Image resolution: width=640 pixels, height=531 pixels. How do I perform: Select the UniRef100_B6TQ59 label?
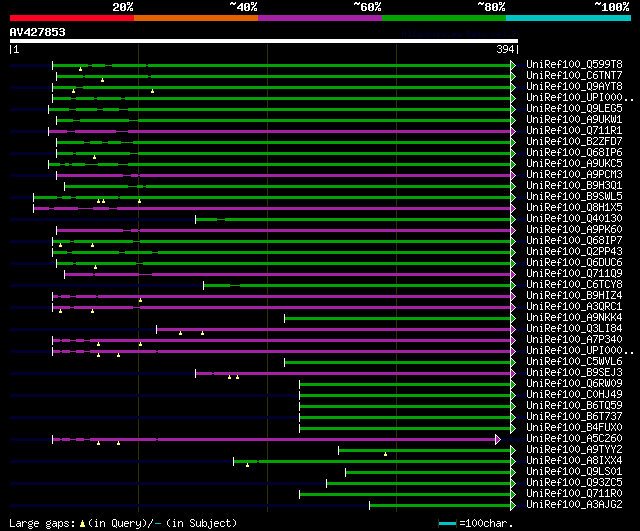(574, 406)
